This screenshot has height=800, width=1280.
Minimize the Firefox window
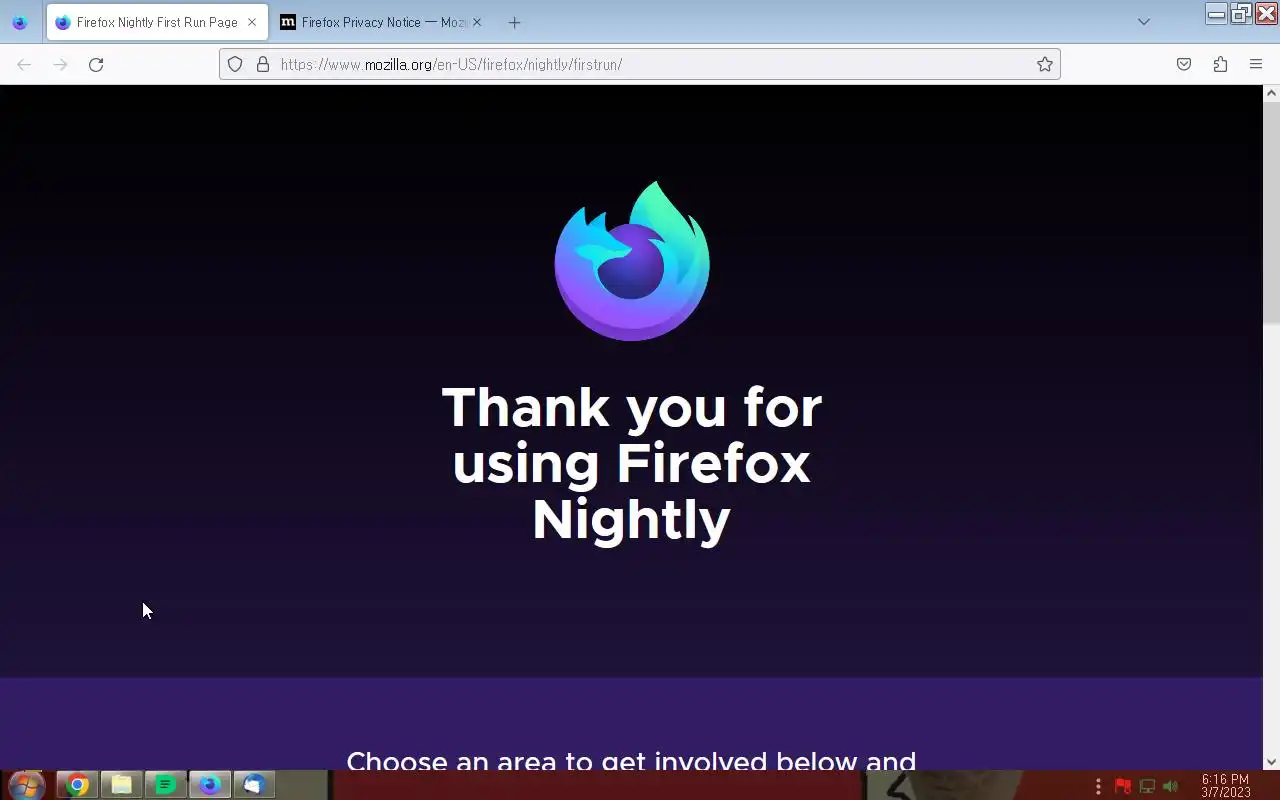[x=1217, y=13]
